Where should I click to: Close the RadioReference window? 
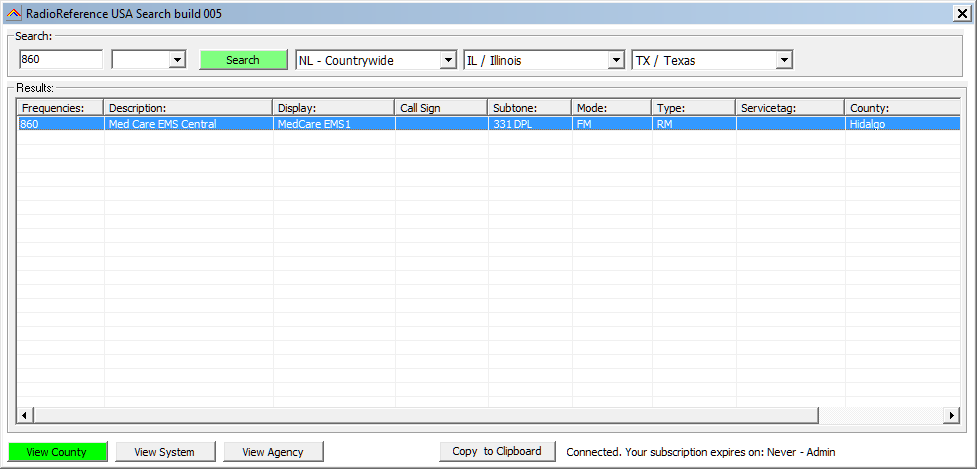(x=962, y=14)
